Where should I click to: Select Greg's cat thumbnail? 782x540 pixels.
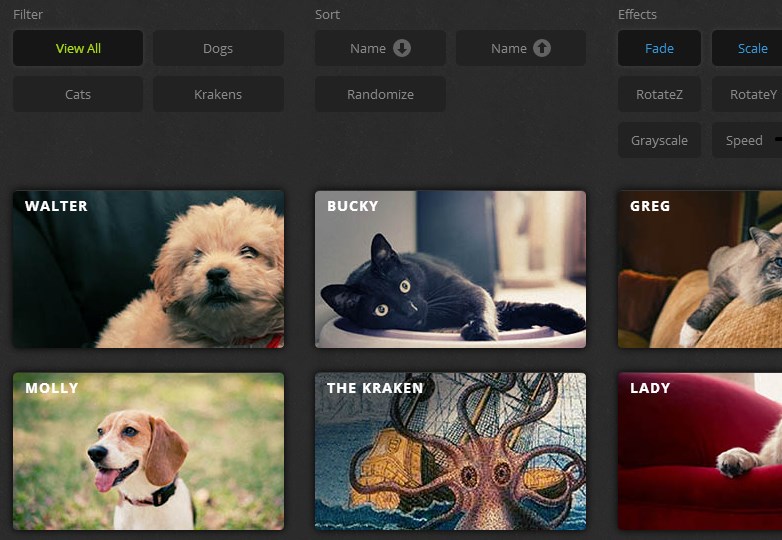pyautogui.click(x=700, y=269)
